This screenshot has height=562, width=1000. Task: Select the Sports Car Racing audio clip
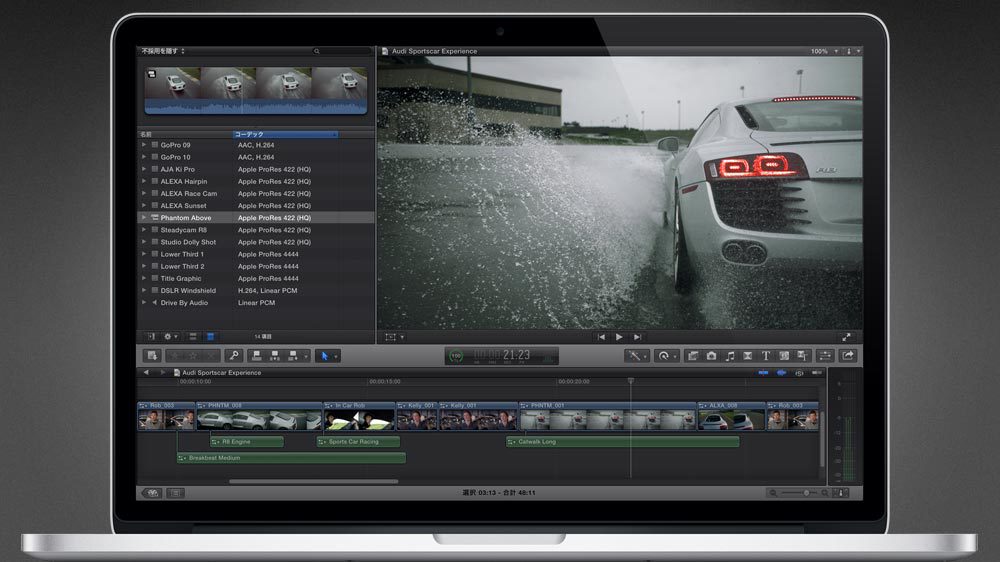click(358, 441)
